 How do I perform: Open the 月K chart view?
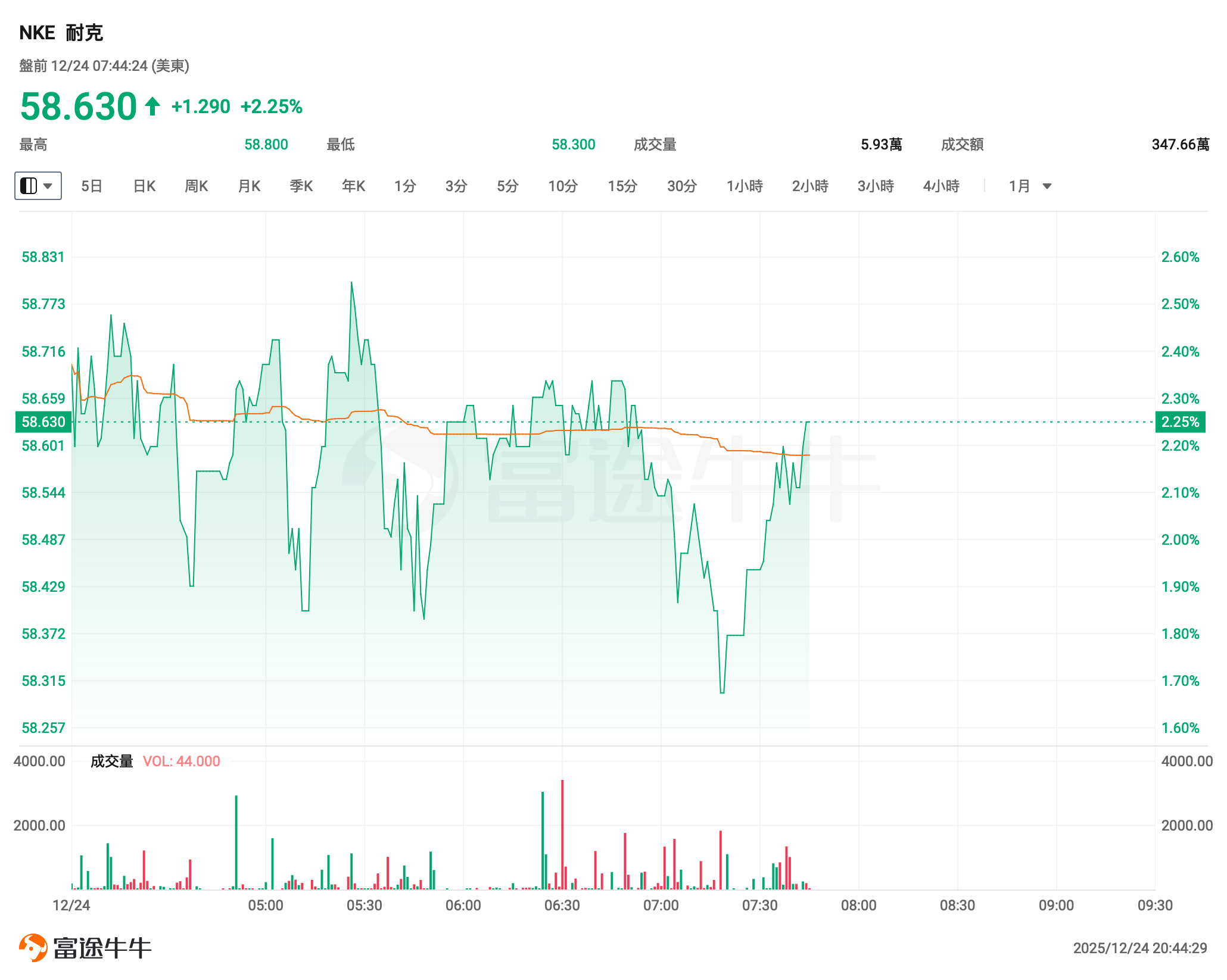(x=249, y=186)
